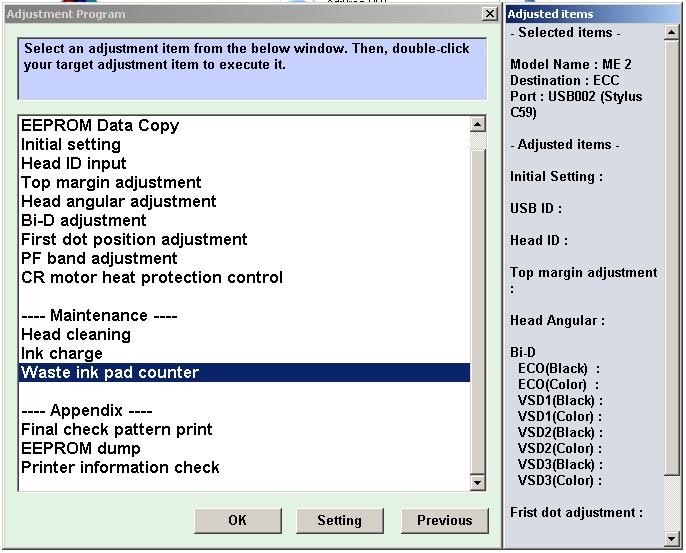Click Model Name : ME 2 text
The image size is (686, 553).
tap(571, 65)
